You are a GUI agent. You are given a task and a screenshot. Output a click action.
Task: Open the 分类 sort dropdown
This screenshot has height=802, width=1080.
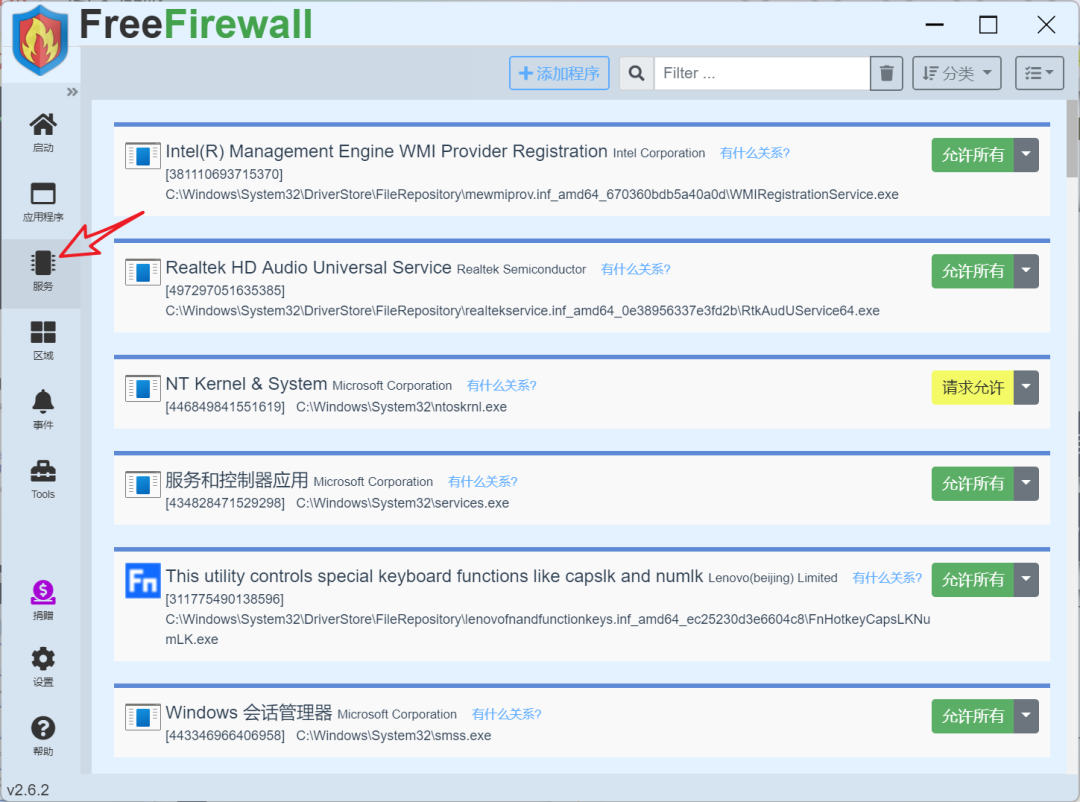coord(957,73)
